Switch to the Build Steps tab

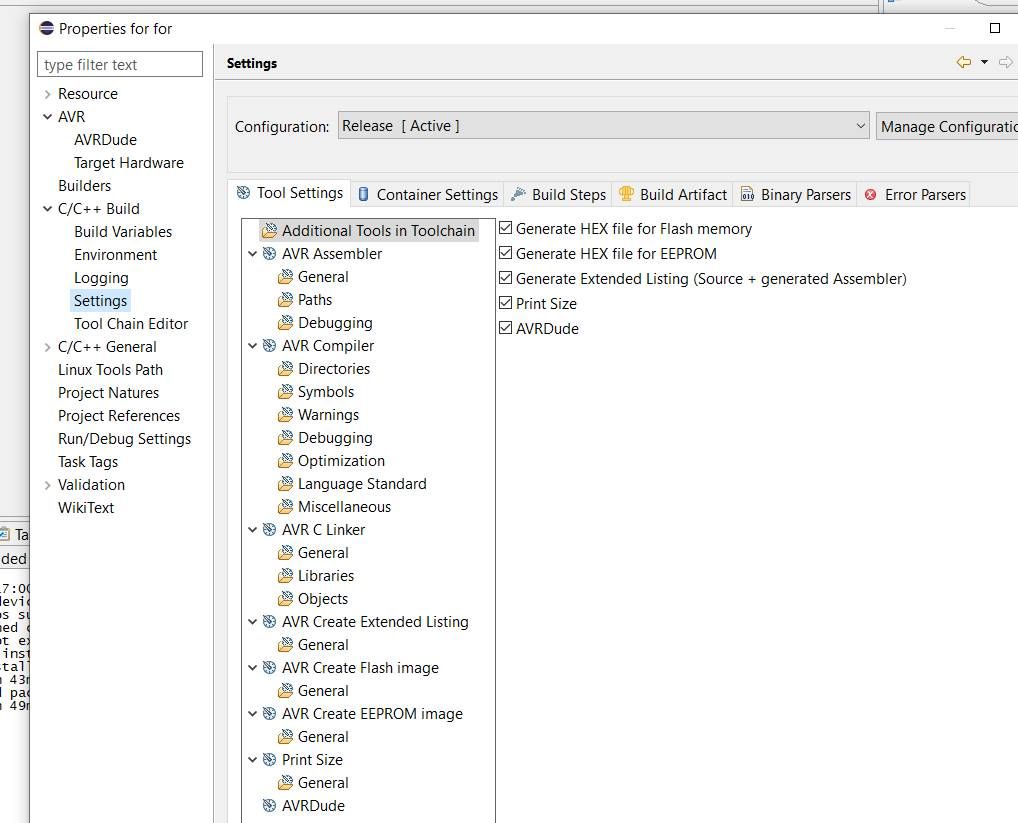click(559, 195)
